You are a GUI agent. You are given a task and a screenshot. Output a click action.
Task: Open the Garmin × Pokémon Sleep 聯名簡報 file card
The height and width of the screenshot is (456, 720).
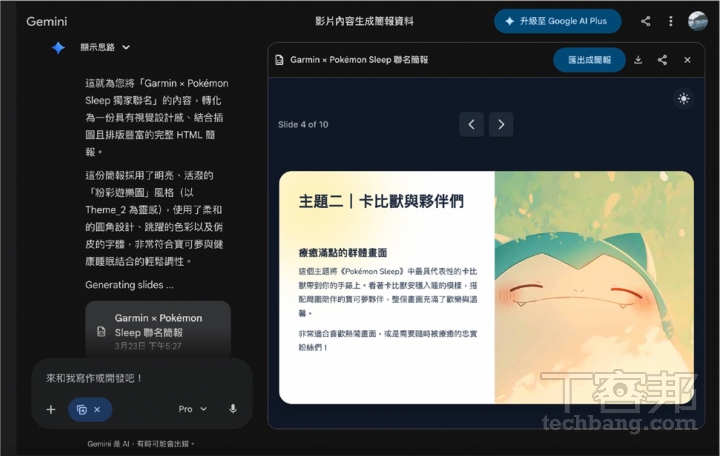tap(158, 330)
